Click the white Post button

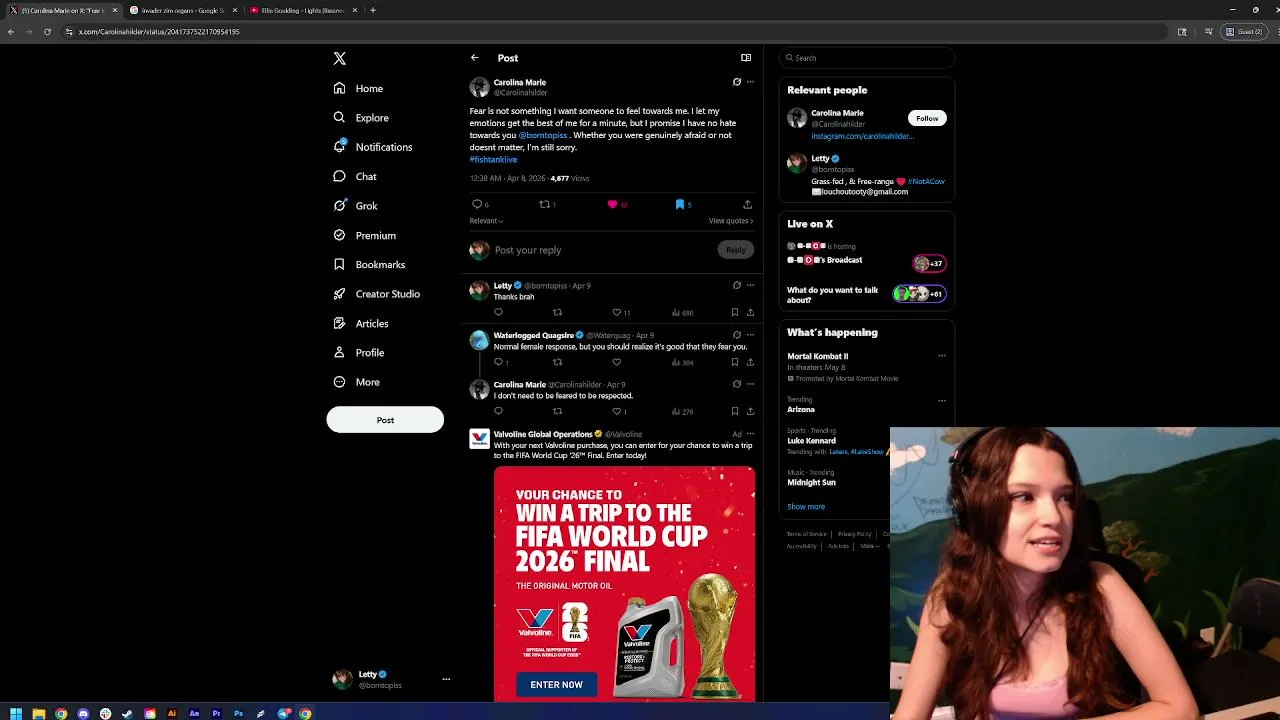[385, 420]
